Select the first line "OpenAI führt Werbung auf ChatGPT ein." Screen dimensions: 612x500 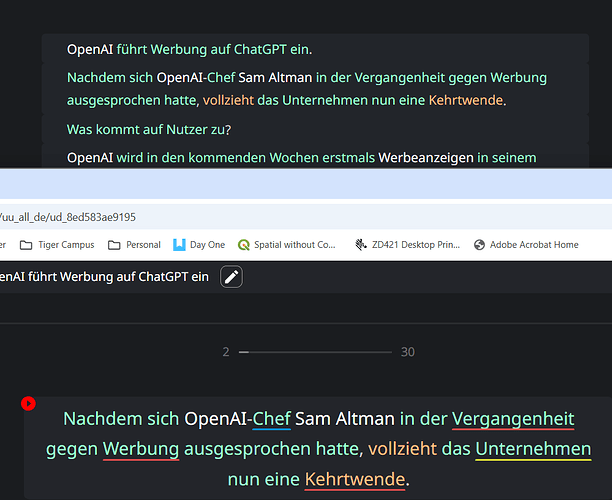tap(196, 48)
